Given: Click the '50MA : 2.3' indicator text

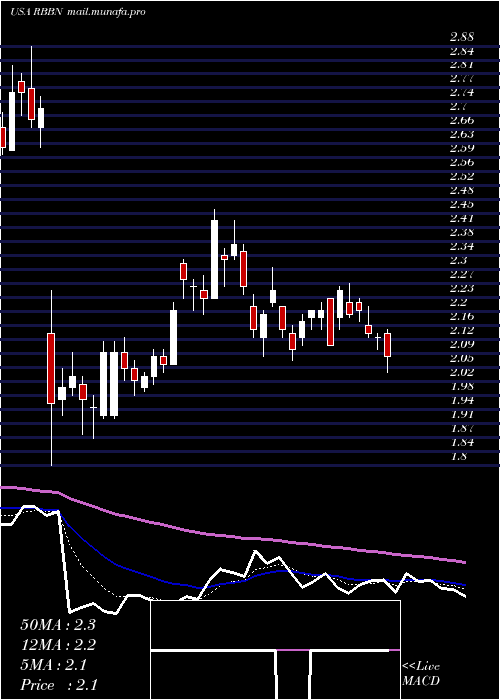Looking at the screenshot, I should 58,625.
